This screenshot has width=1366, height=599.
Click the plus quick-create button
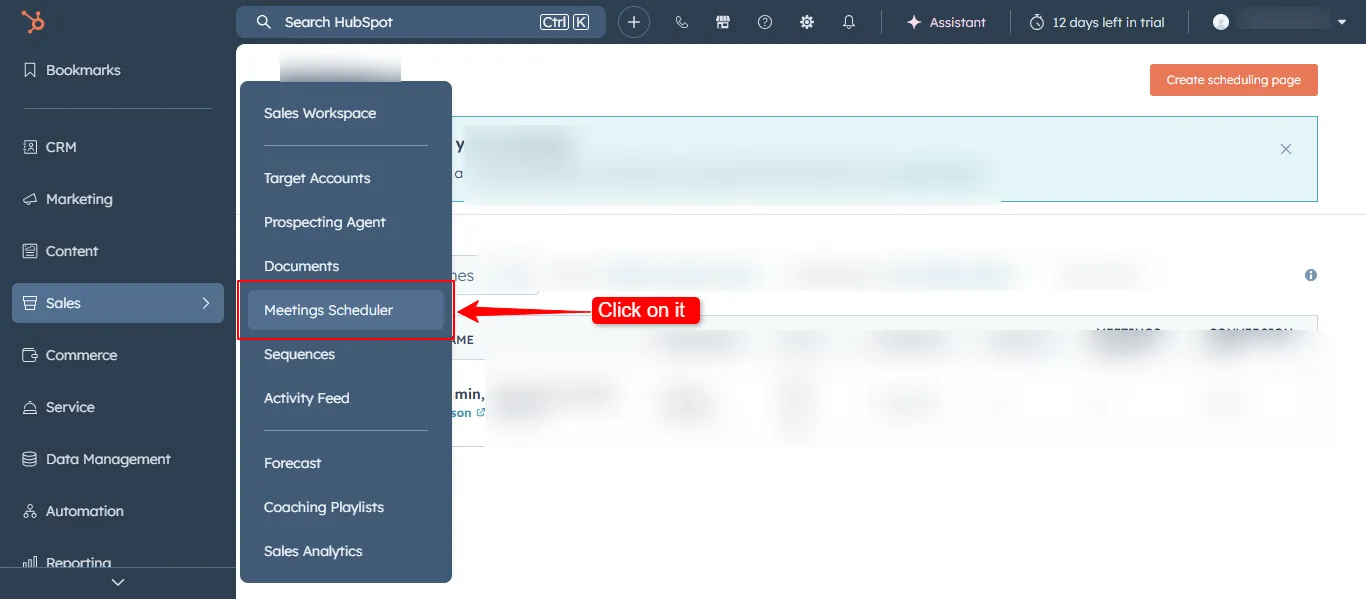(634, 22)
